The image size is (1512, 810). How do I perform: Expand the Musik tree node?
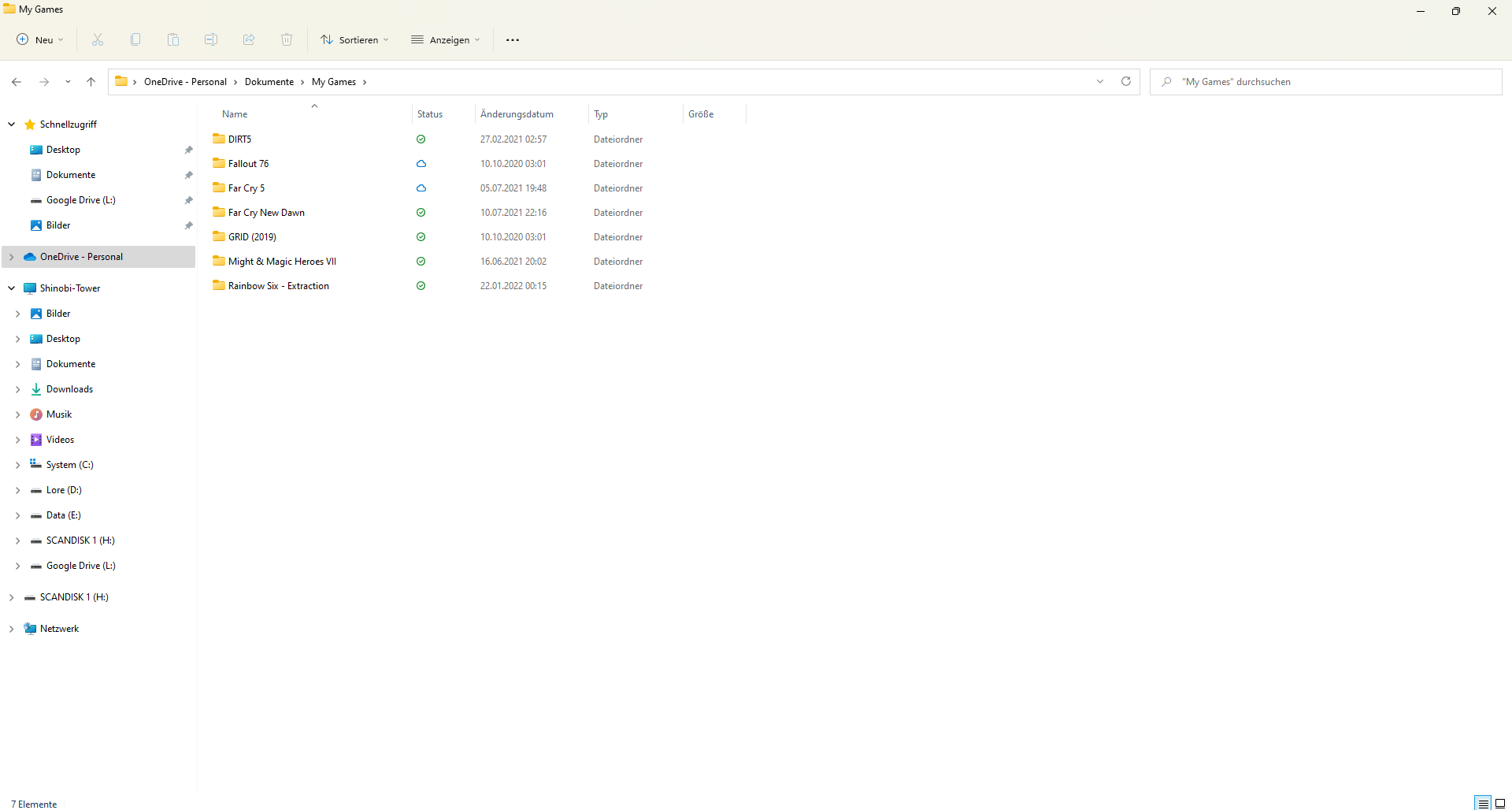click(x=18, y=414)
